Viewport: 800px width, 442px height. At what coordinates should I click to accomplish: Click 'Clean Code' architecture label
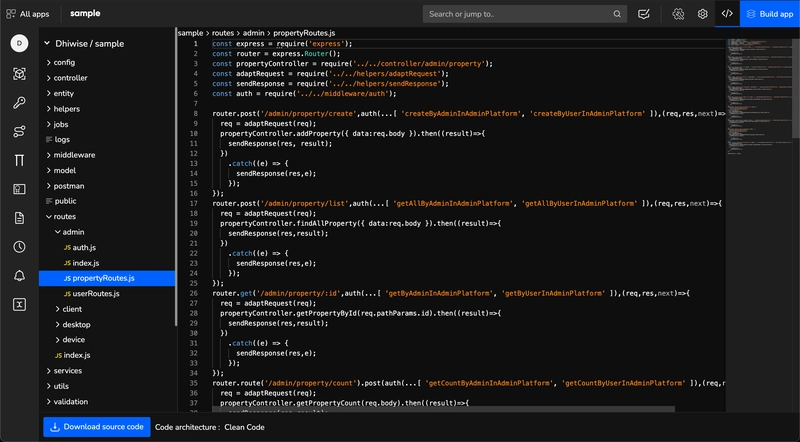pos(244,427)
